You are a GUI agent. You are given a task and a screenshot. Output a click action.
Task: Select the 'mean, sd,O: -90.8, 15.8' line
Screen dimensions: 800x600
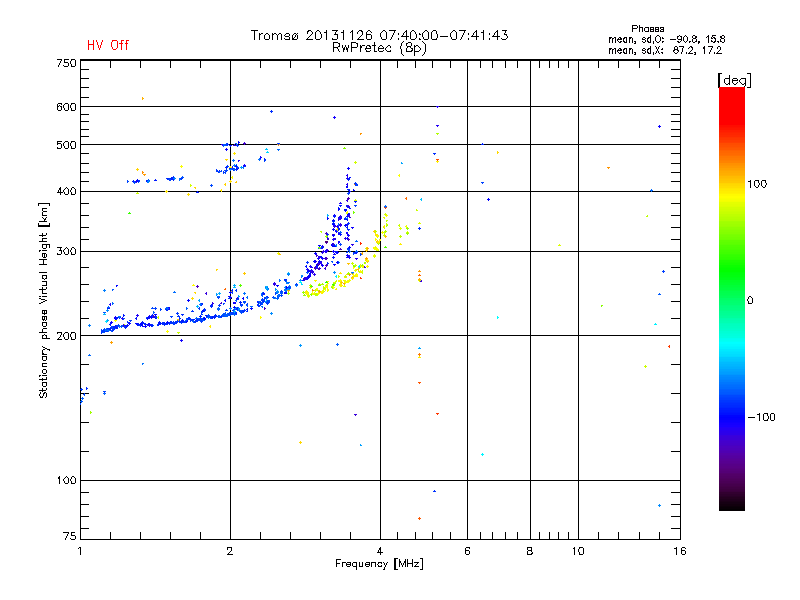click(666, 39)
